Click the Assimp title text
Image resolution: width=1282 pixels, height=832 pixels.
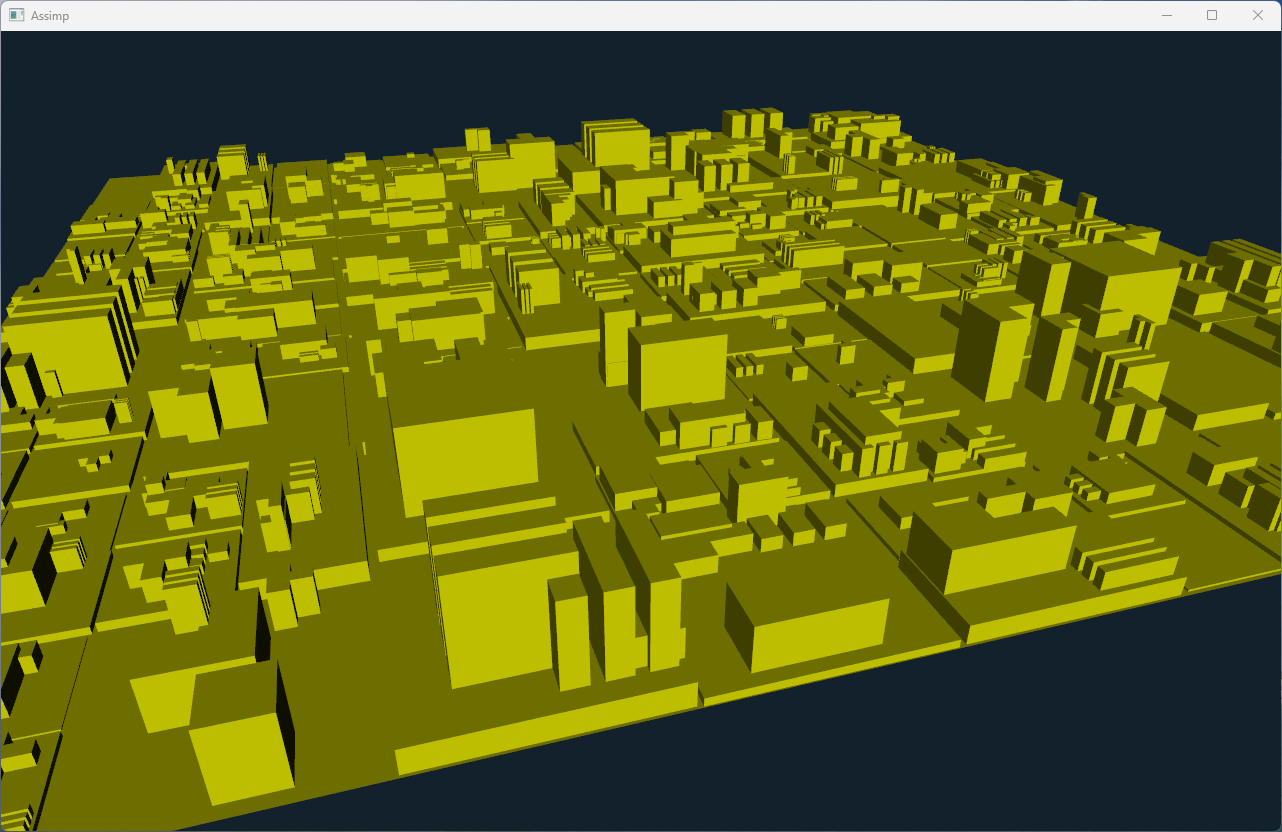point(50,16)
